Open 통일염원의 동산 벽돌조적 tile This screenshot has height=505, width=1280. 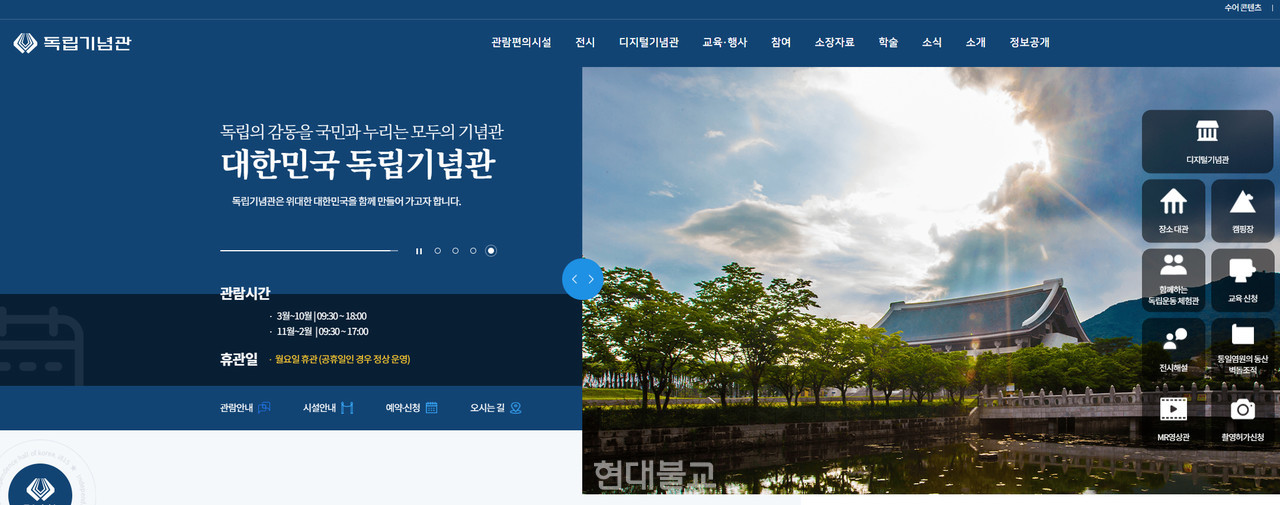click(x=1242, y=349)
